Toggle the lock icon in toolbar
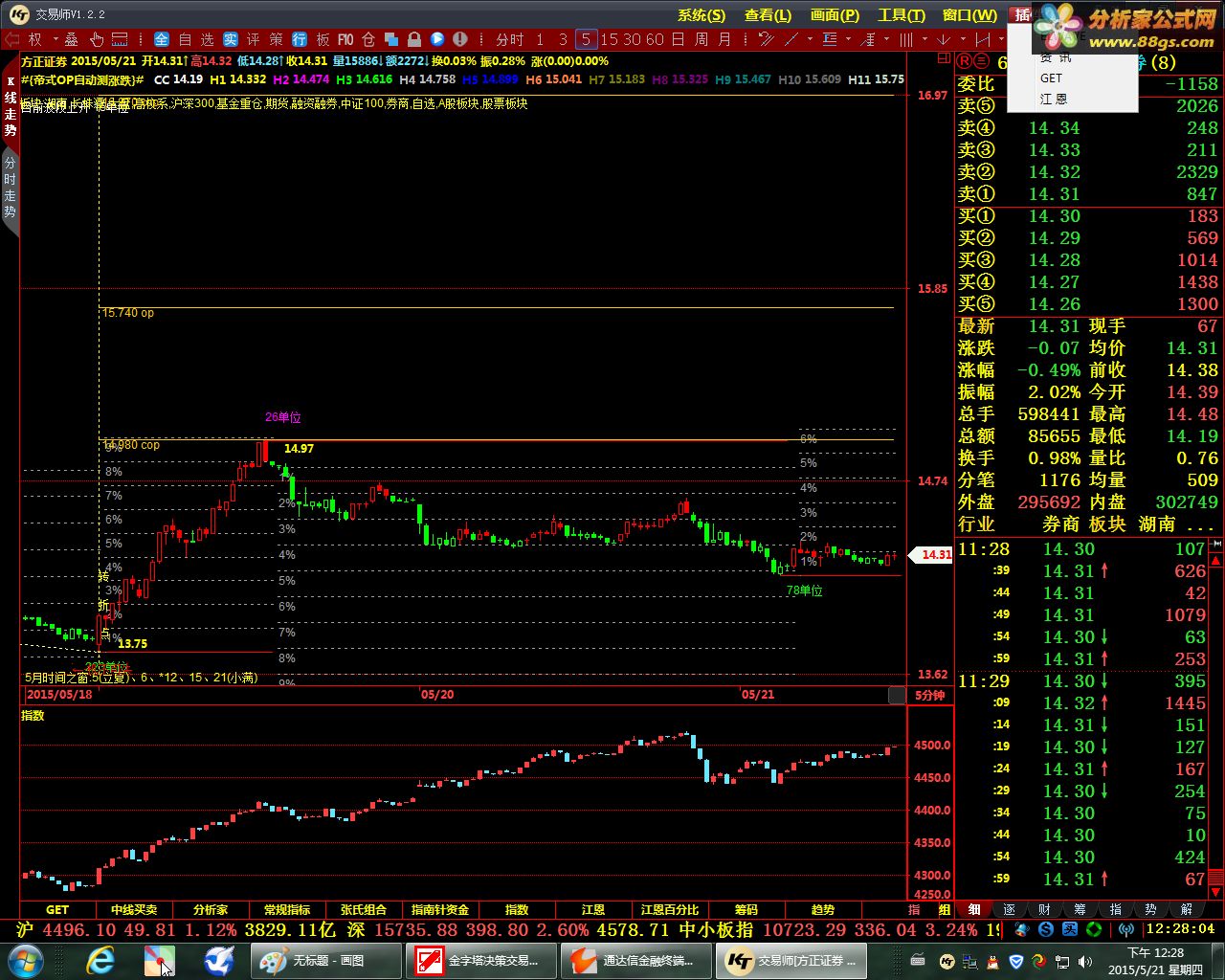 tap(414, 39)
